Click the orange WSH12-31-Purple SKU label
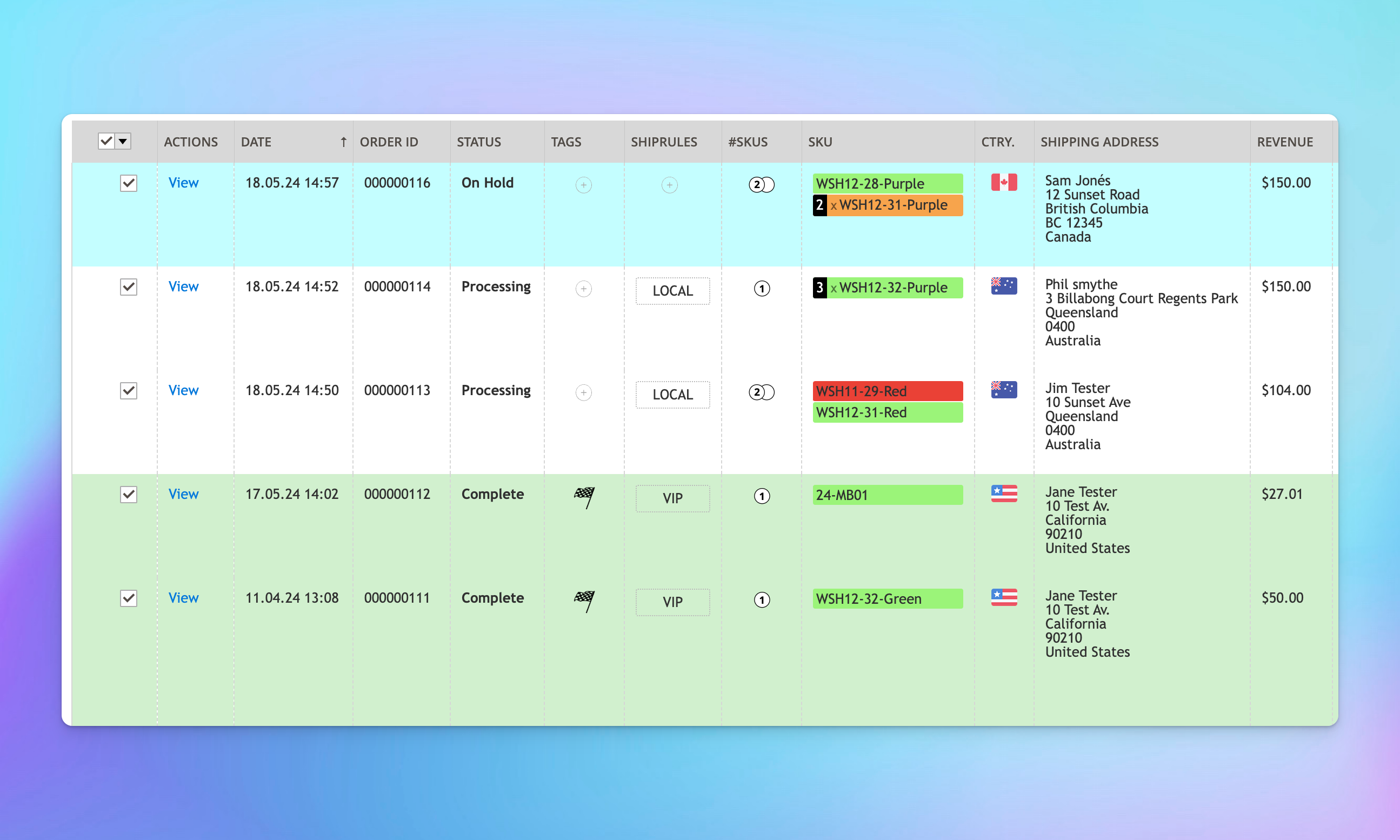Viewport: 1400px width, 840px height. pos(895,205)
